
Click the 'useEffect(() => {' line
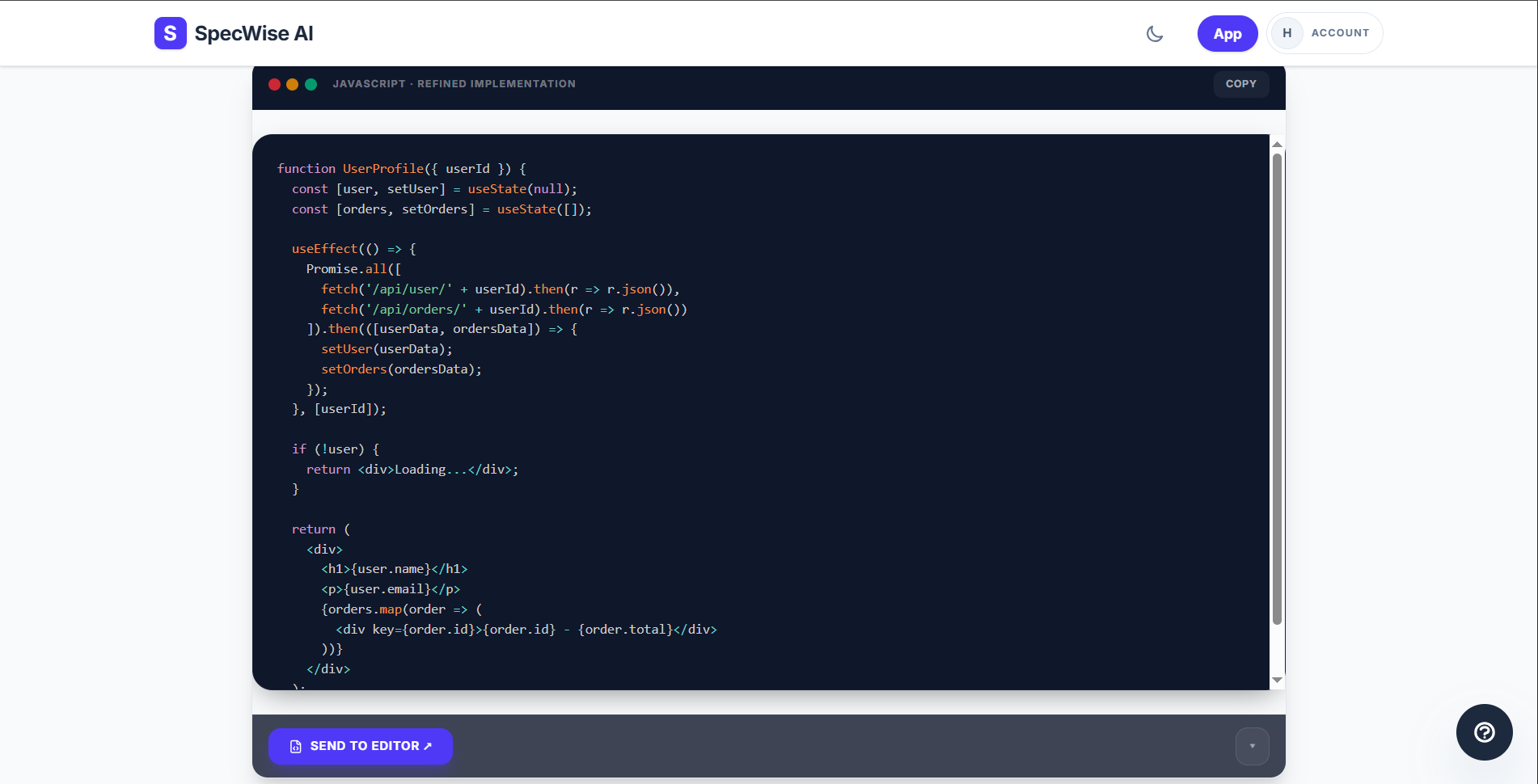click(353, 249)
